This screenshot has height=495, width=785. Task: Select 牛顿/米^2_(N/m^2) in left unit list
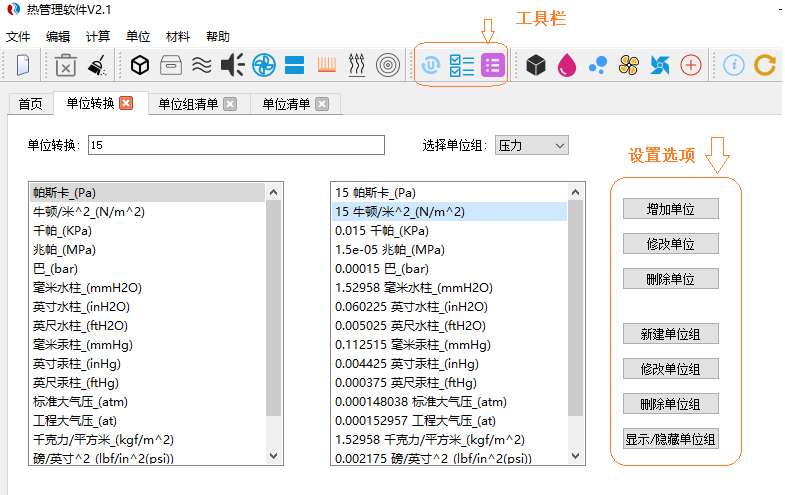[148, 212]
